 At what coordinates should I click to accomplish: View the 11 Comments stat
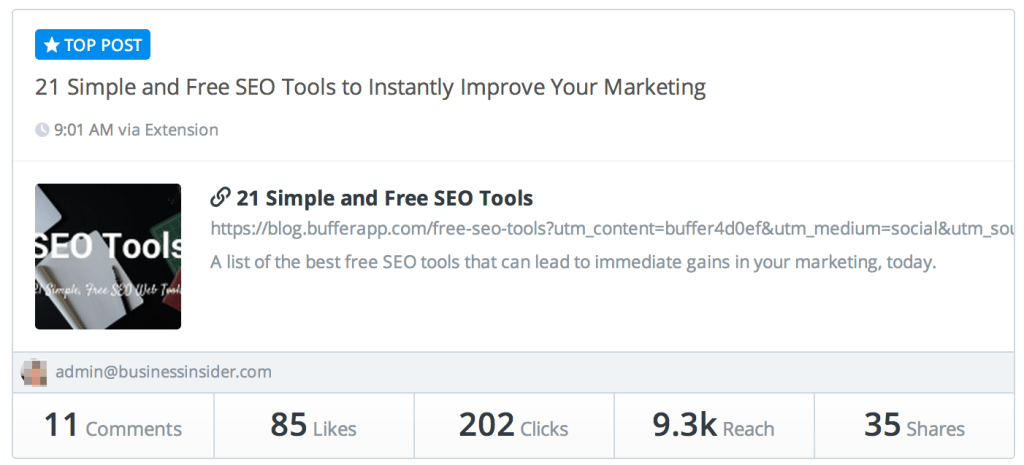coord(113,426)
